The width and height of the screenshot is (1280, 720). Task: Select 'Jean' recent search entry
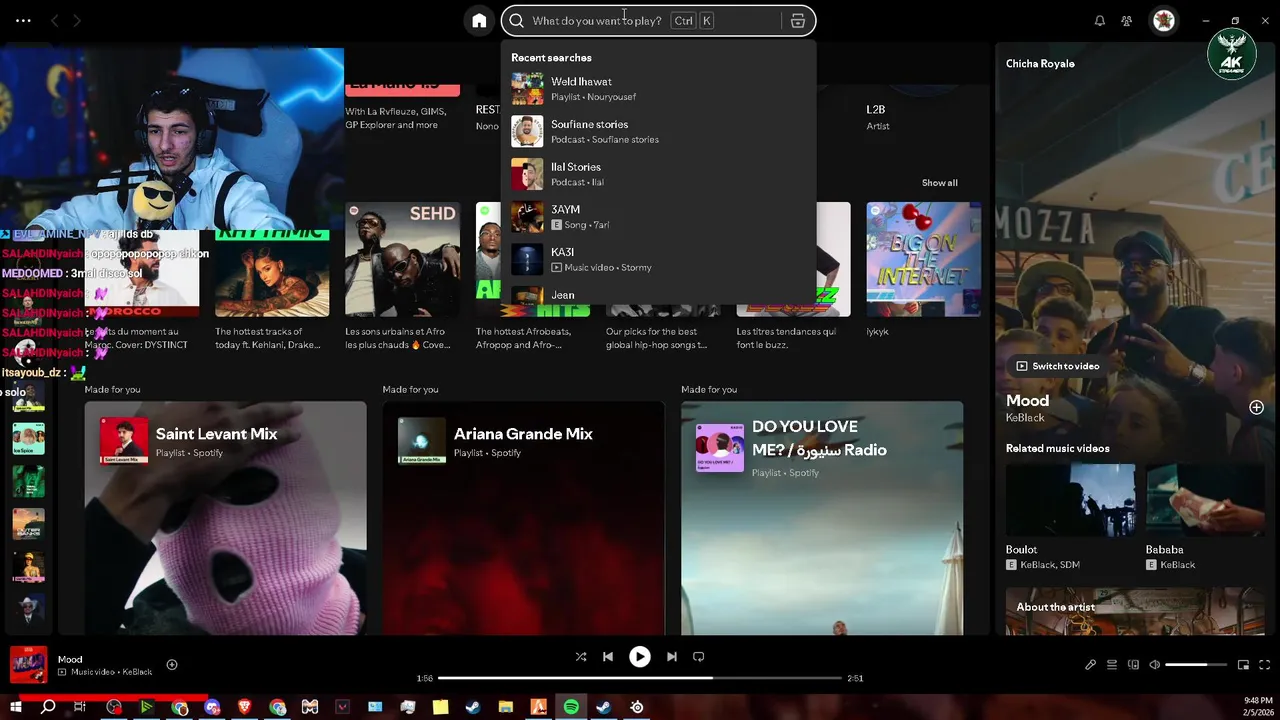point(659,294)
